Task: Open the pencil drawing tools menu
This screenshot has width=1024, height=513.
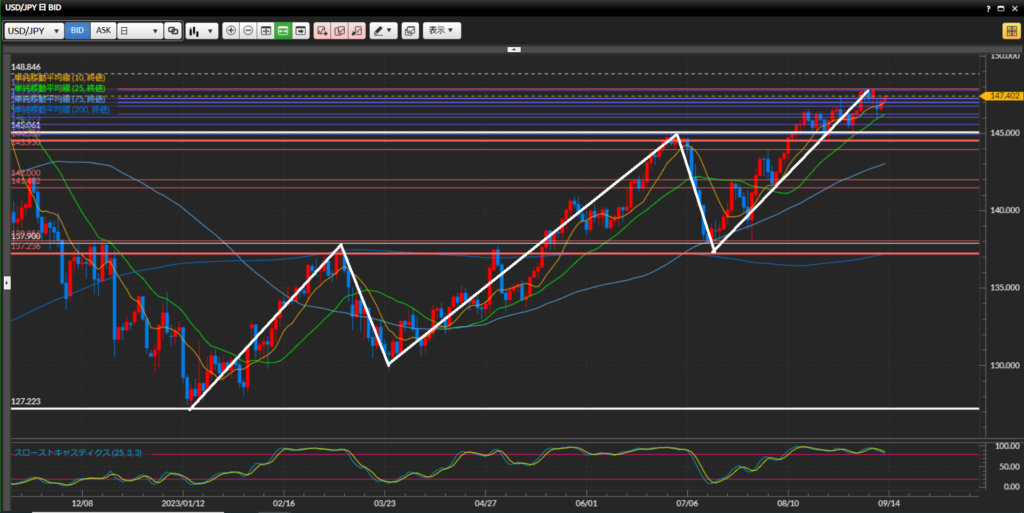Action: [x=383, y=31]
